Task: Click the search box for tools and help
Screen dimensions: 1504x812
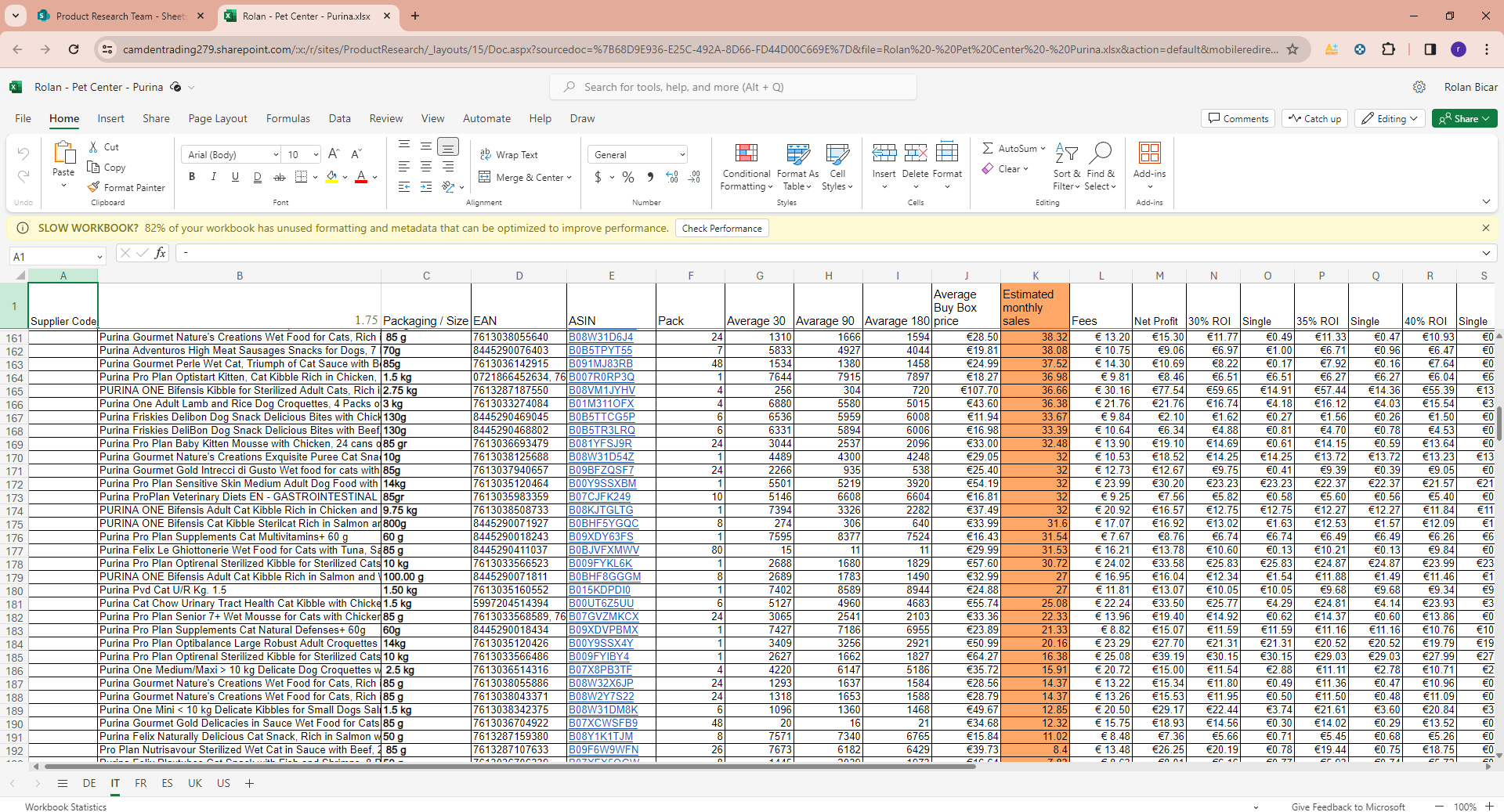Action: point(732,88)
